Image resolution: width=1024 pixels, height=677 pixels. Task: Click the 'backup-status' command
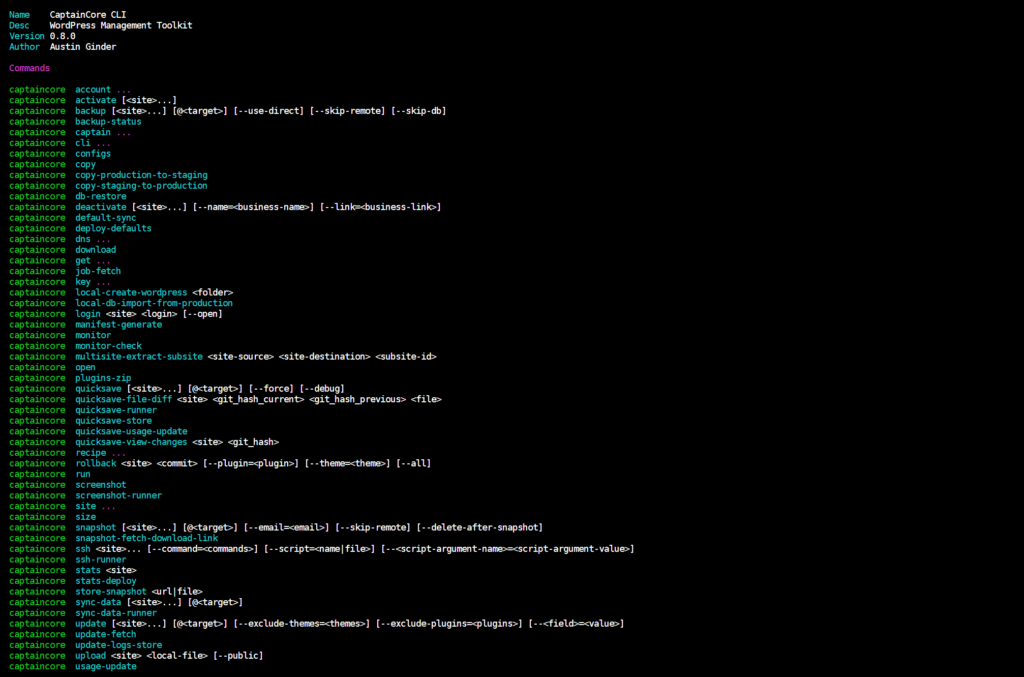point(108,121)
